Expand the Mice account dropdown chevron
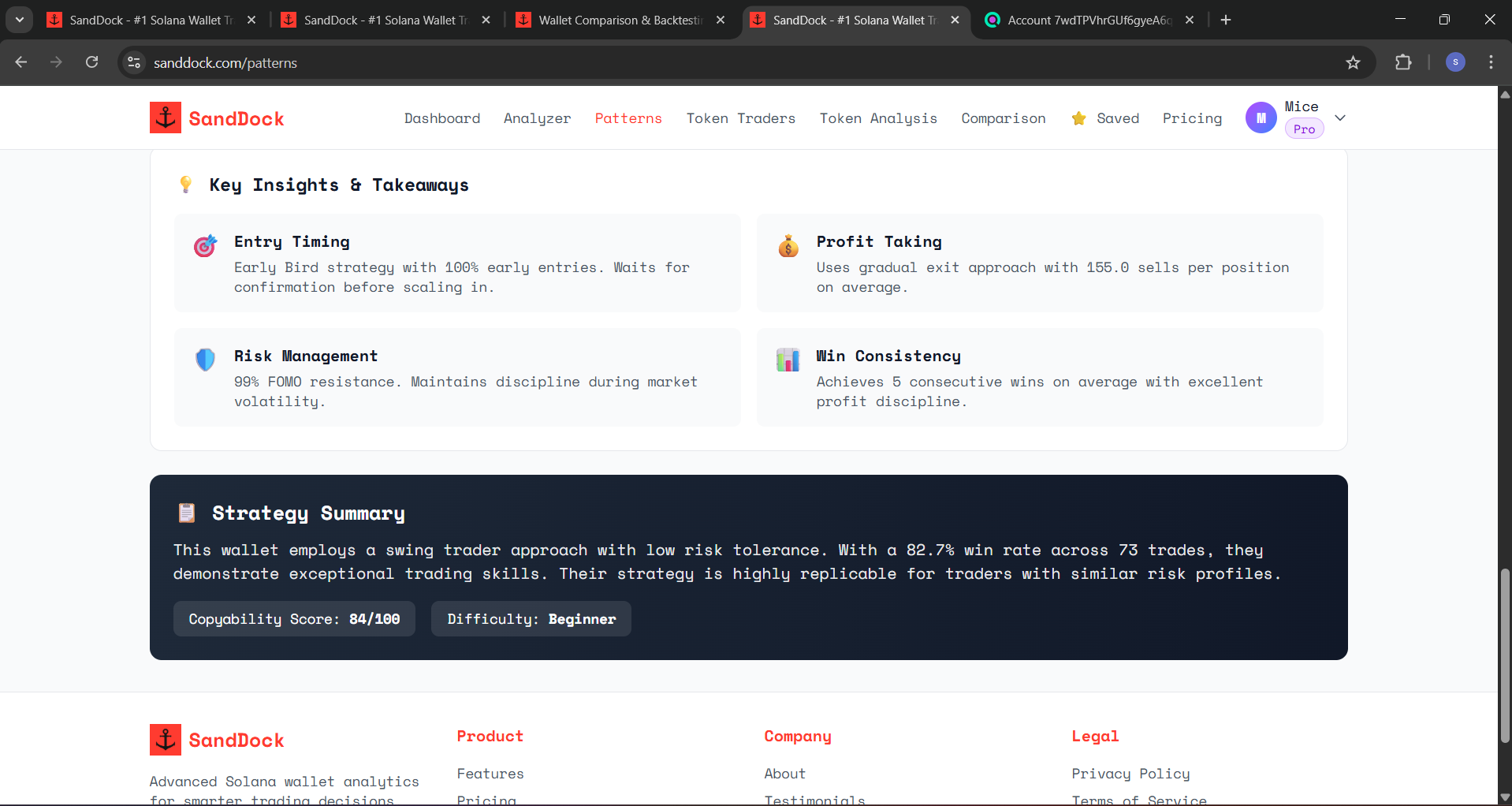The image size is (1512, 806). [1340, 118]
